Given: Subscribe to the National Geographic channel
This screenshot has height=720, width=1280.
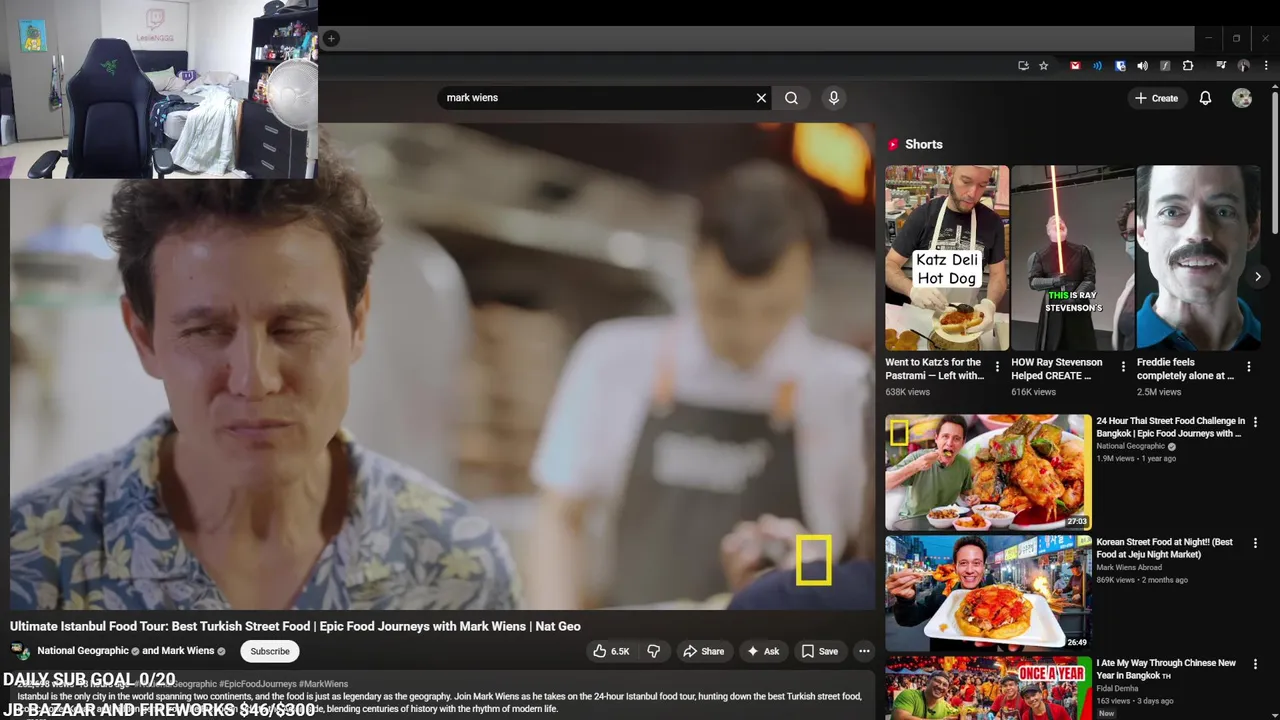Looking at the screenshot, I should coord(270,651).
